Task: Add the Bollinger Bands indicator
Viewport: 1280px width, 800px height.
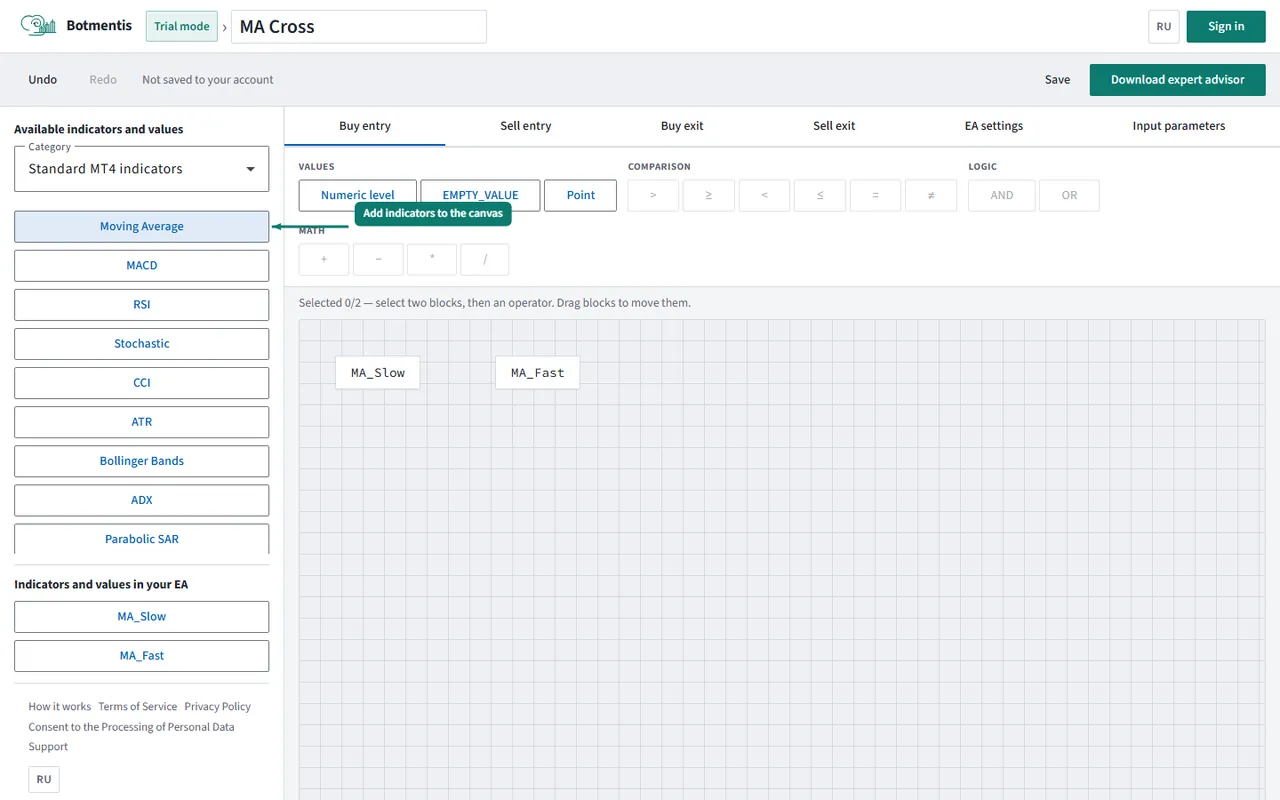Action: click(142, 461)
